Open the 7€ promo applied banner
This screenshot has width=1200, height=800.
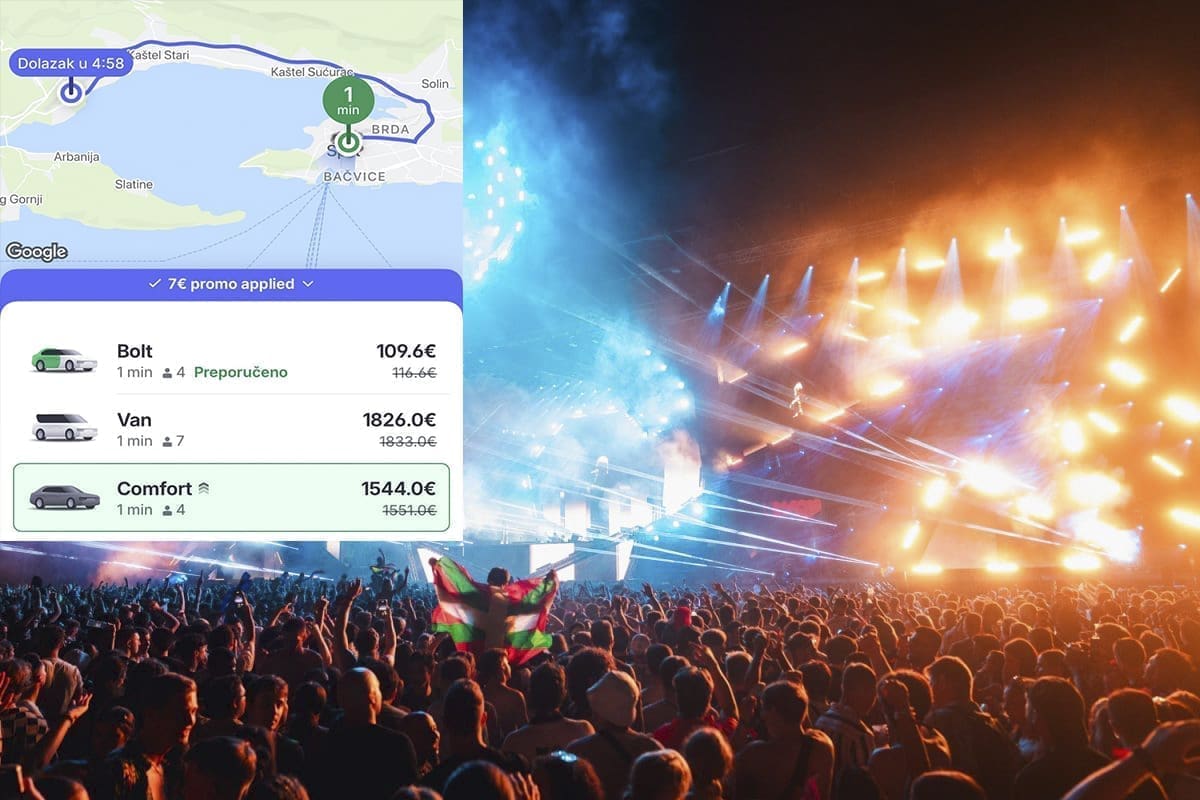coord(231,284)
